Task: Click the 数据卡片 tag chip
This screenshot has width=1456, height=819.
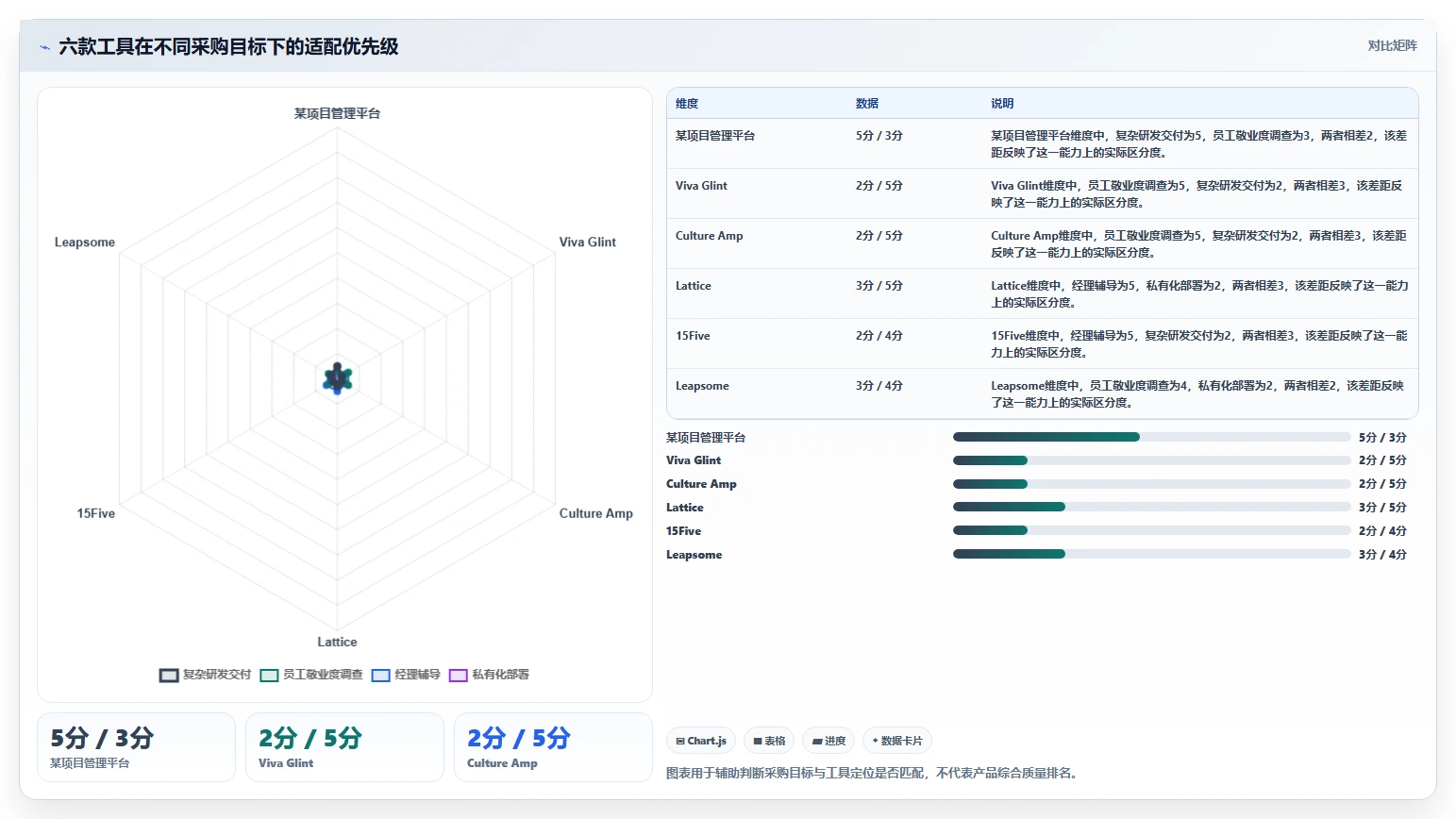Action: coord(897,741)
